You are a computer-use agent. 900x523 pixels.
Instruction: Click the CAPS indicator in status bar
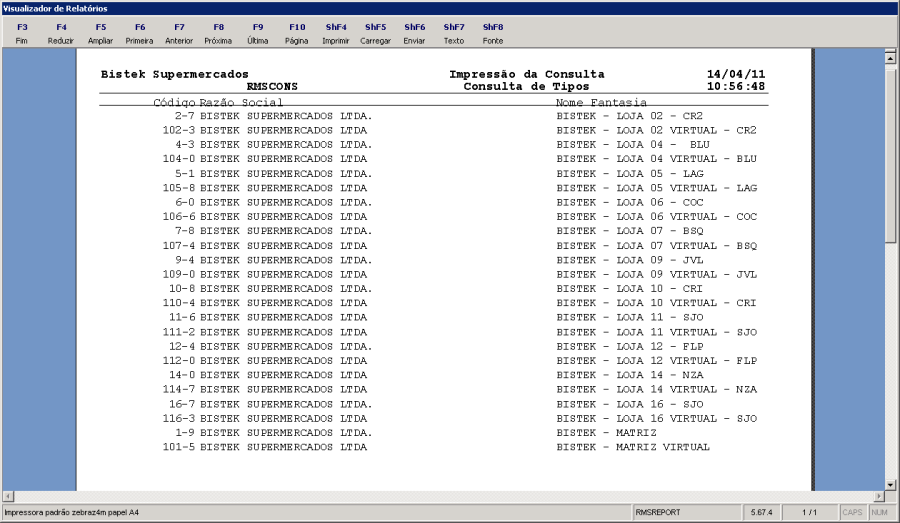click(852, 512)
